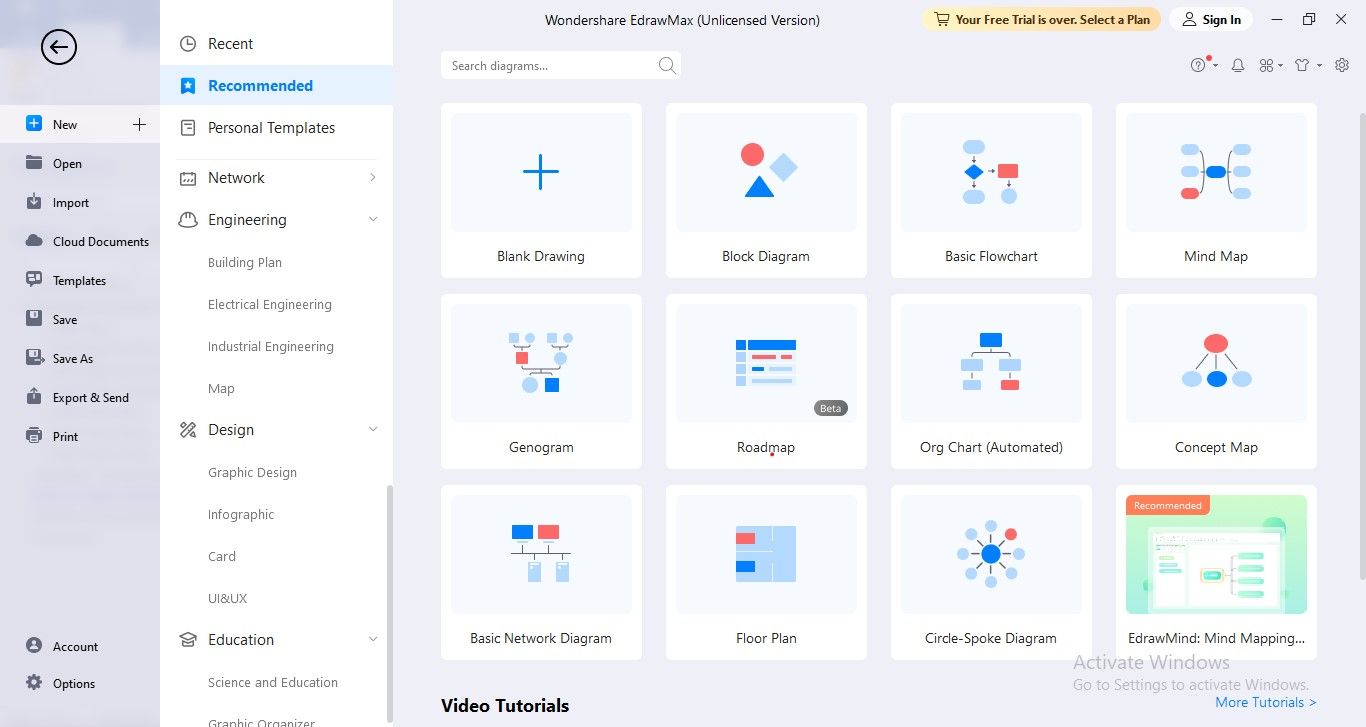The image size is (1366, 727).
Task: Click the blue New plus icon
Action: 34,124
